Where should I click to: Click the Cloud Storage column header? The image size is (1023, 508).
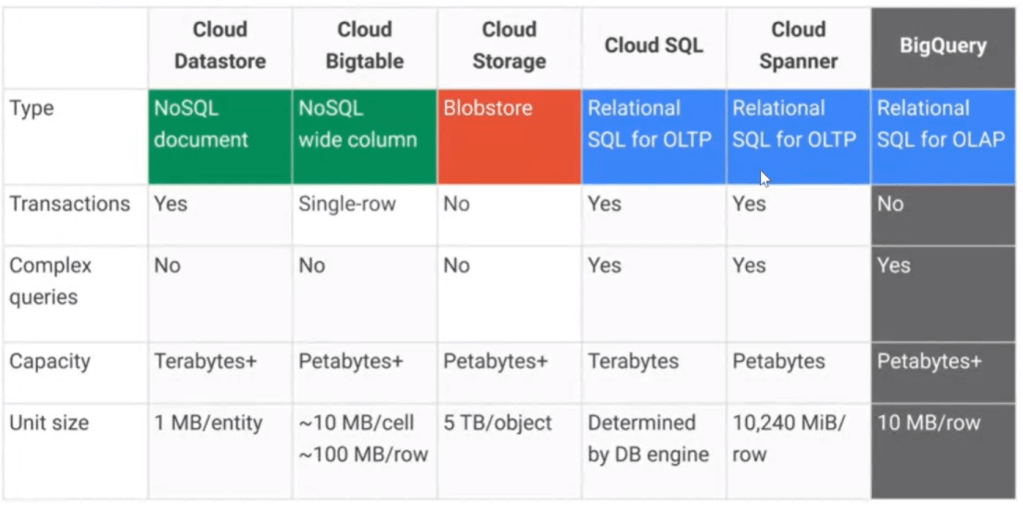(508, 45)
